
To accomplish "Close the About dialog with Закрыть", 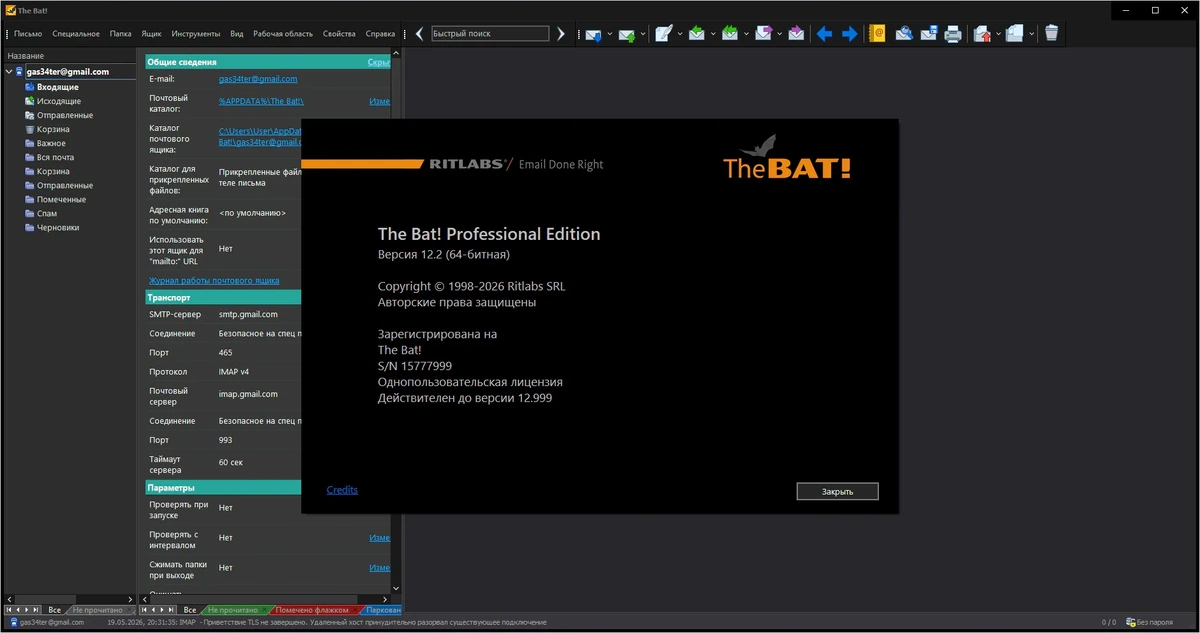I will tap(837, 491).
